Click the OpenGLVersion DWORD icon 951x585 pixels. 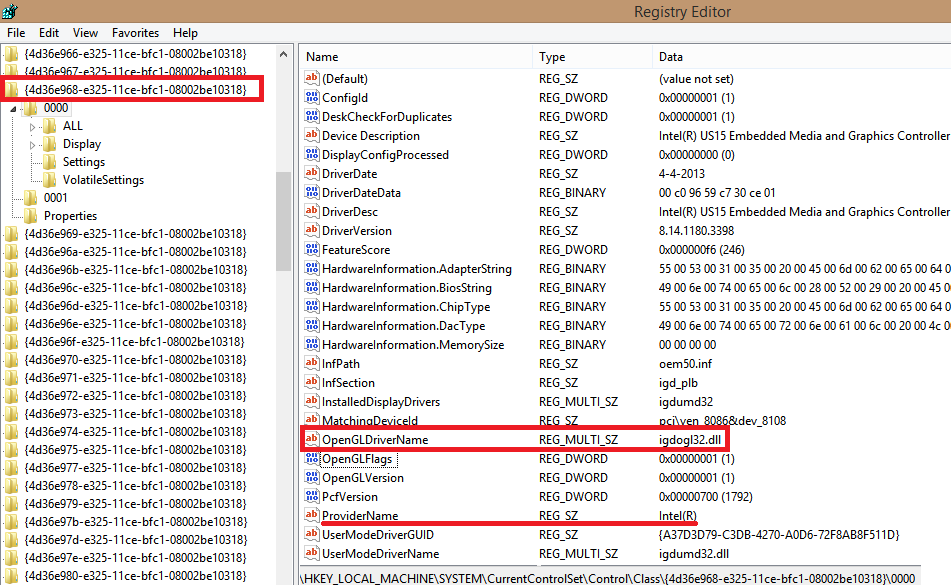click(312, 477)
